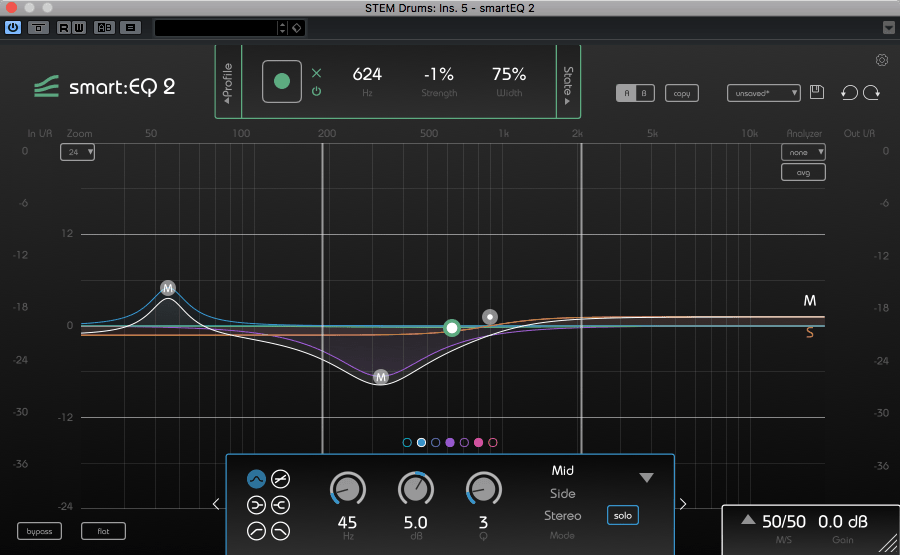Click the copy button
Screen dimensions: 900x555
[x=681, y=93]
